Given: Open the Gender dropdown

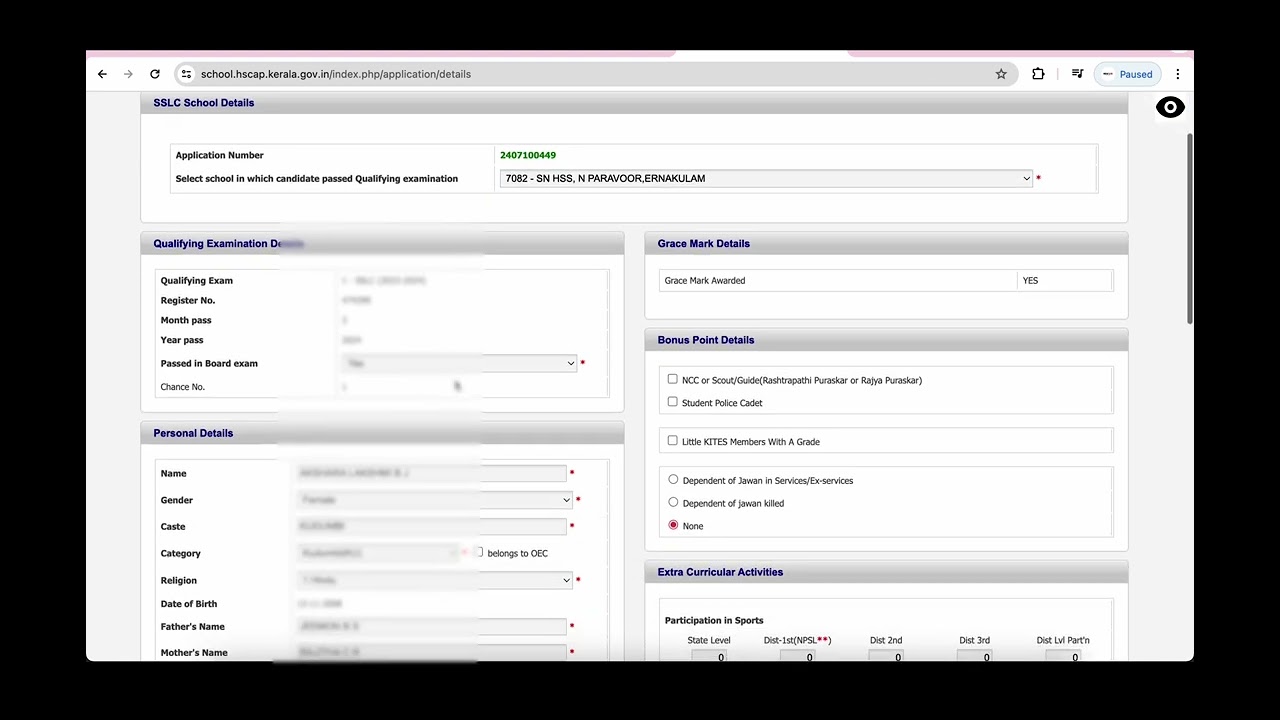Looking at the screenshot, I should [435, 500].
